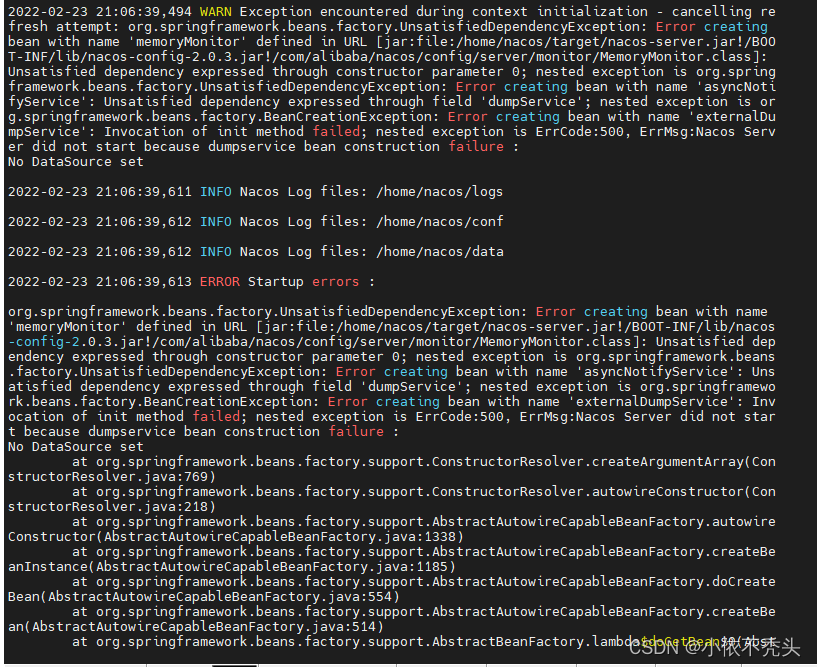Select the log path /home/nacos/data
This screenshot has height=667, width=817.
[x=440, y=252]
